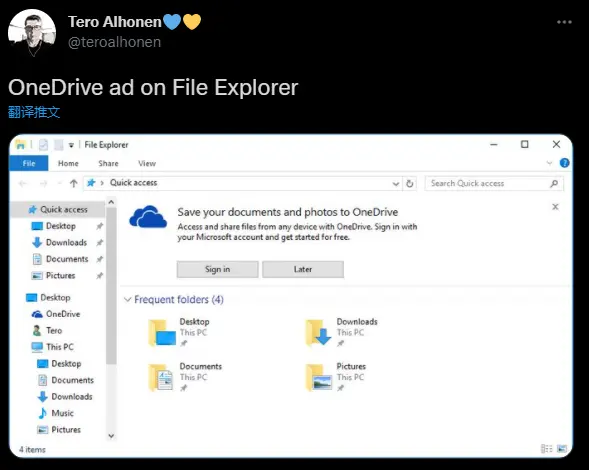Open the Quick Access Toolbar customize dropdown
This screenshot has height=470, width=589.
71,145
